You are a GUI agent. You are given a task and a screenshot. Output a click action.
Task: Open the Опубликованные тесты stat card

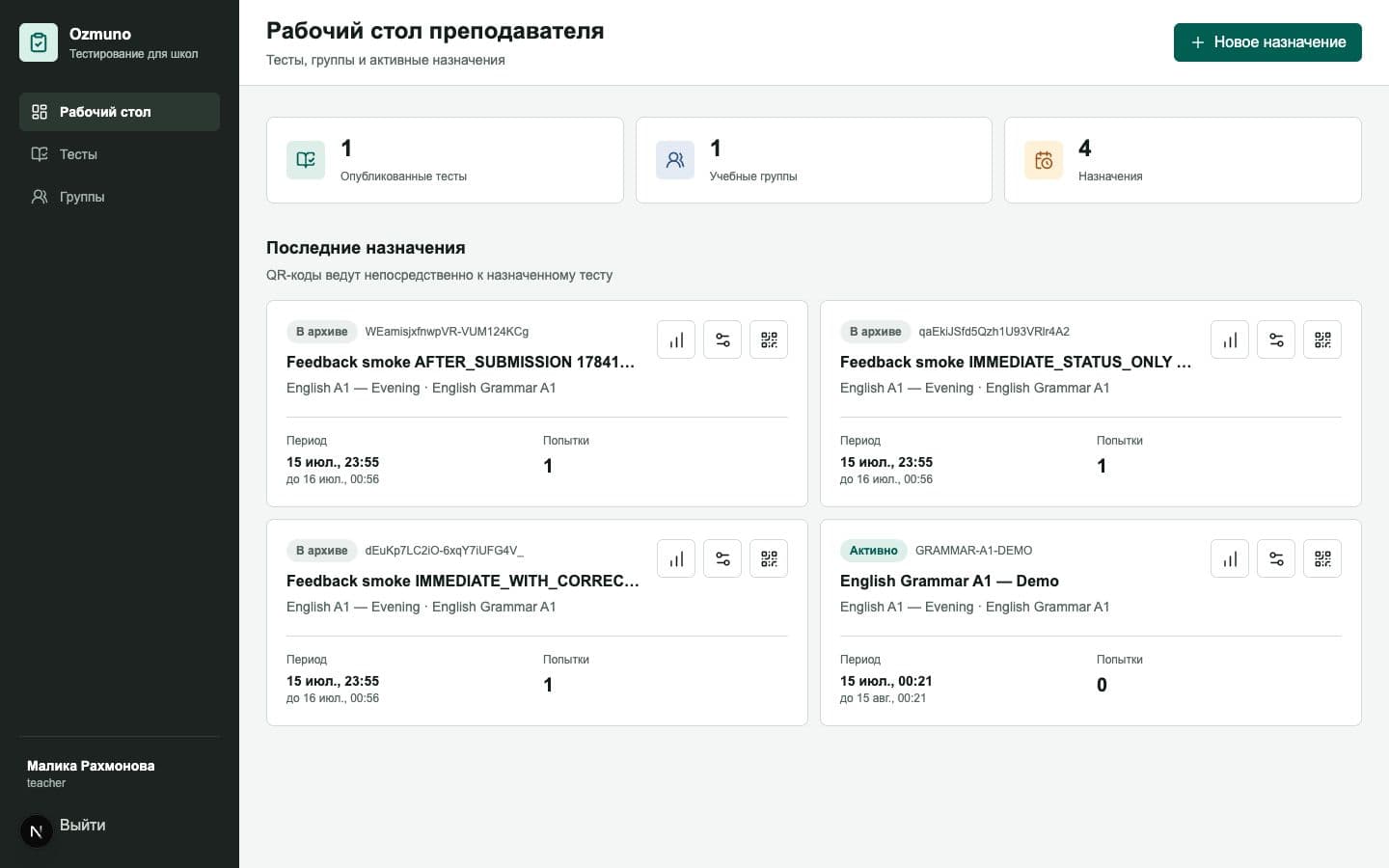[x=445, y=160]
